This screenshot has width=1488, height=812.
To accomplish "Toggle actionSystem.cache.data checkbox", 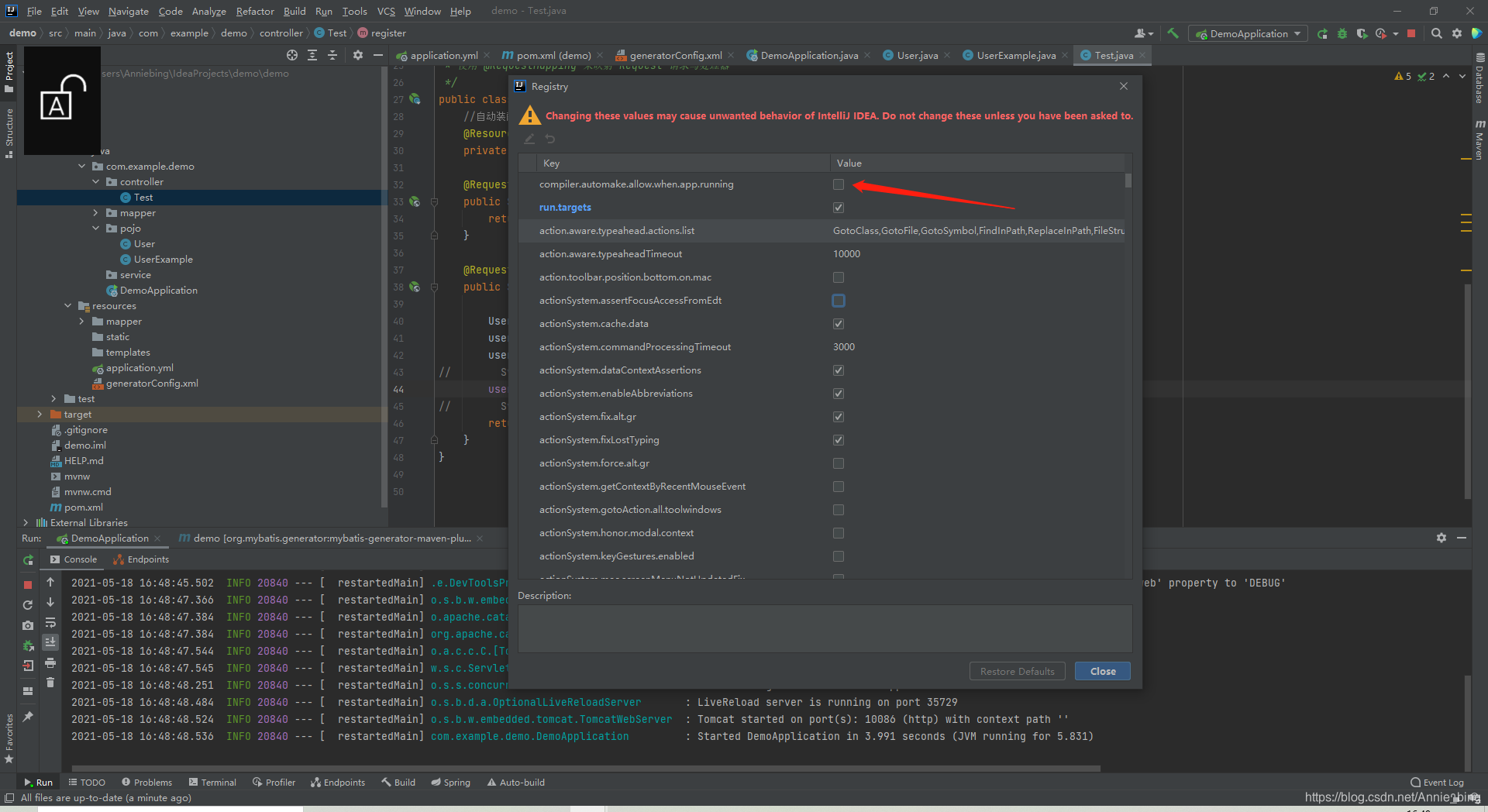I will click(x=839, y=324).
